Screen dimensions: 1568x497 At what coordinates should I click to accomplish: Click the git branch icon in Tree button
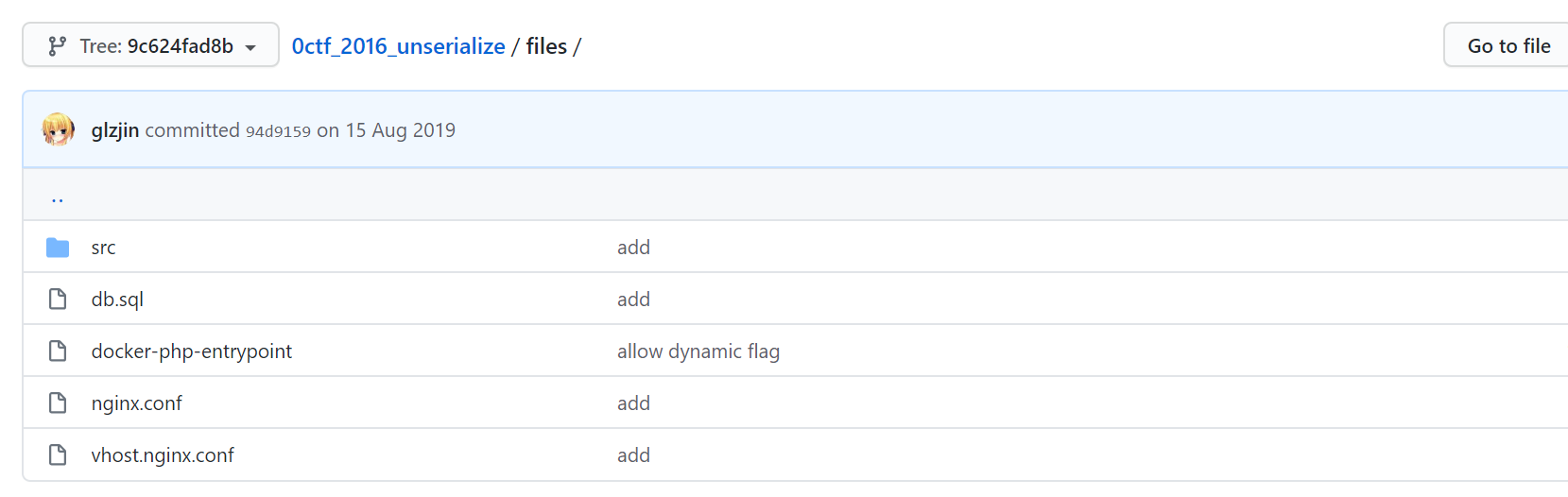[x=58, y=46]
